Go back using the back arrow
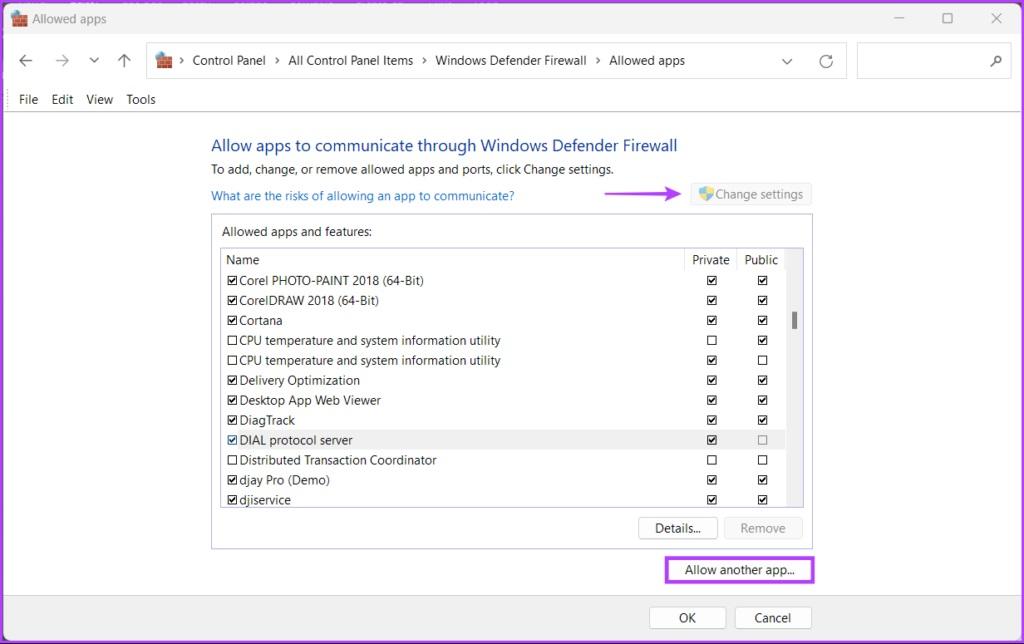This screenshot has width=1024, height=644. tap(26, 61)
